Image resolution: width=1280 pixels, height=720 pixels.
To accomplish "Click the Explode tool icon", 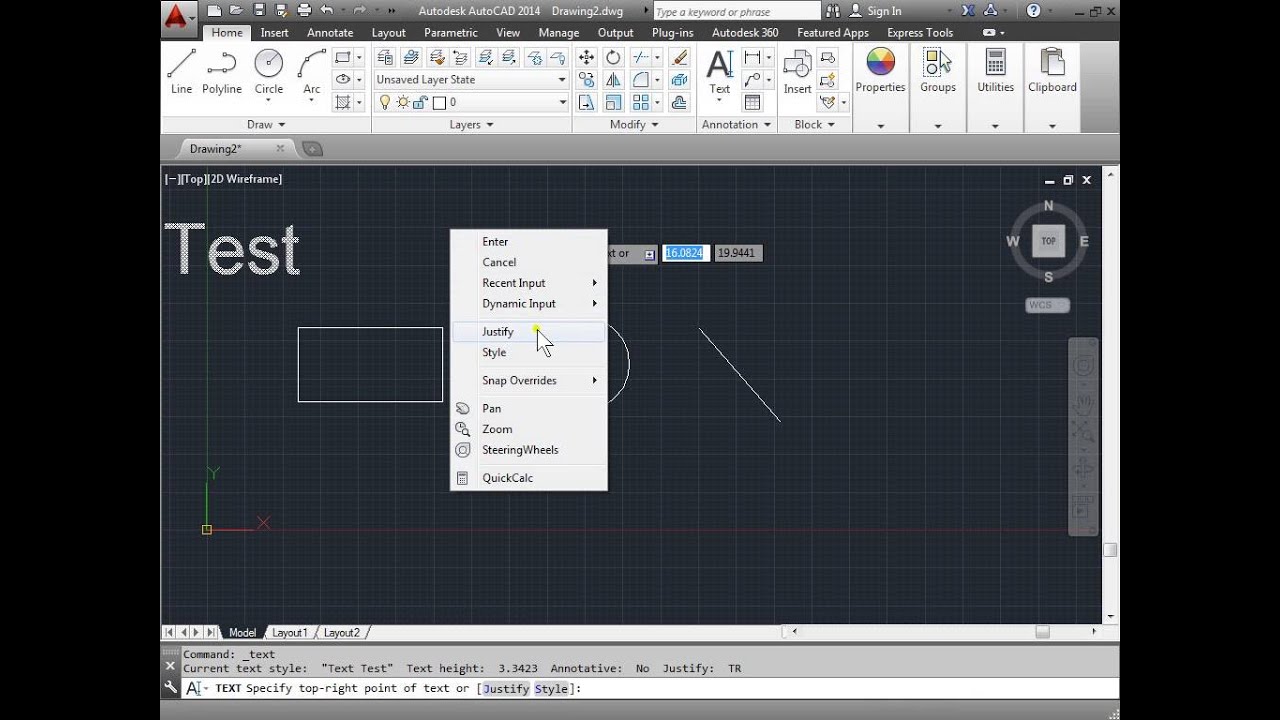I will point(680,80).
